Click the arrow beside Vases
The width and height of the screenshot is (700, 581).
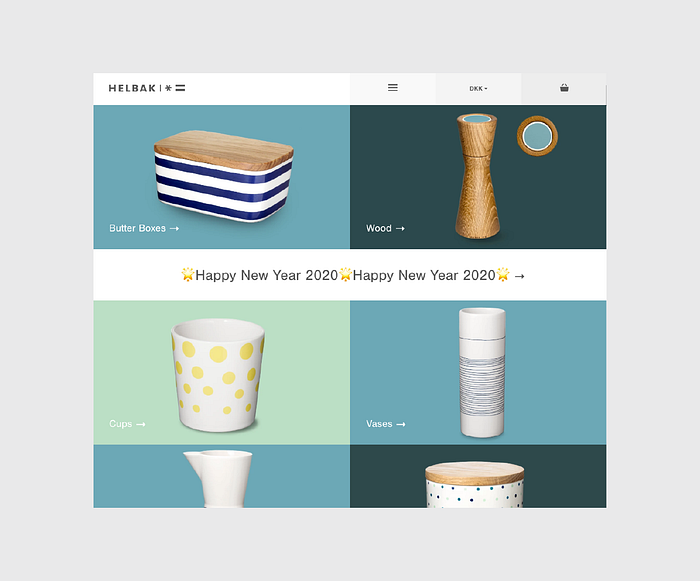(x=401, y=424)
